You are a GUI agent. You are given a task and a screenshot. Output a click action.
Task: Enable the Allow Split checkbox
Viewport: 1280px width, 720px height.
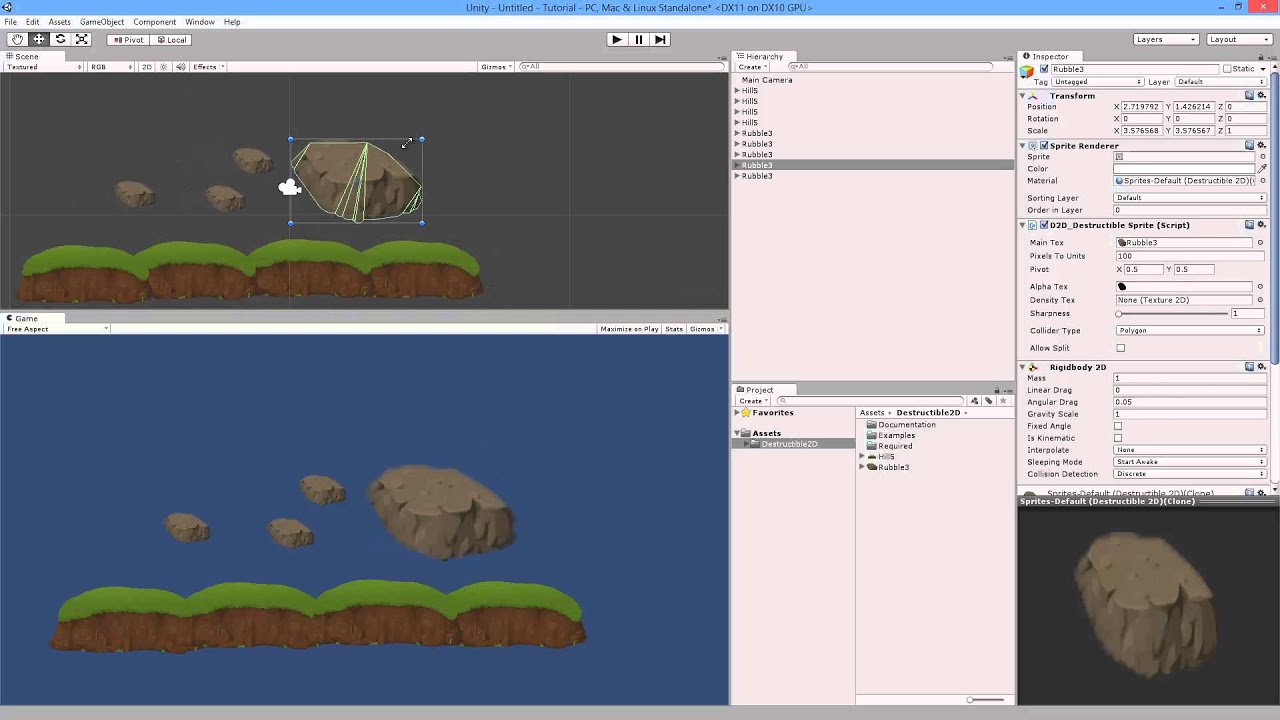coord(1120,348)
